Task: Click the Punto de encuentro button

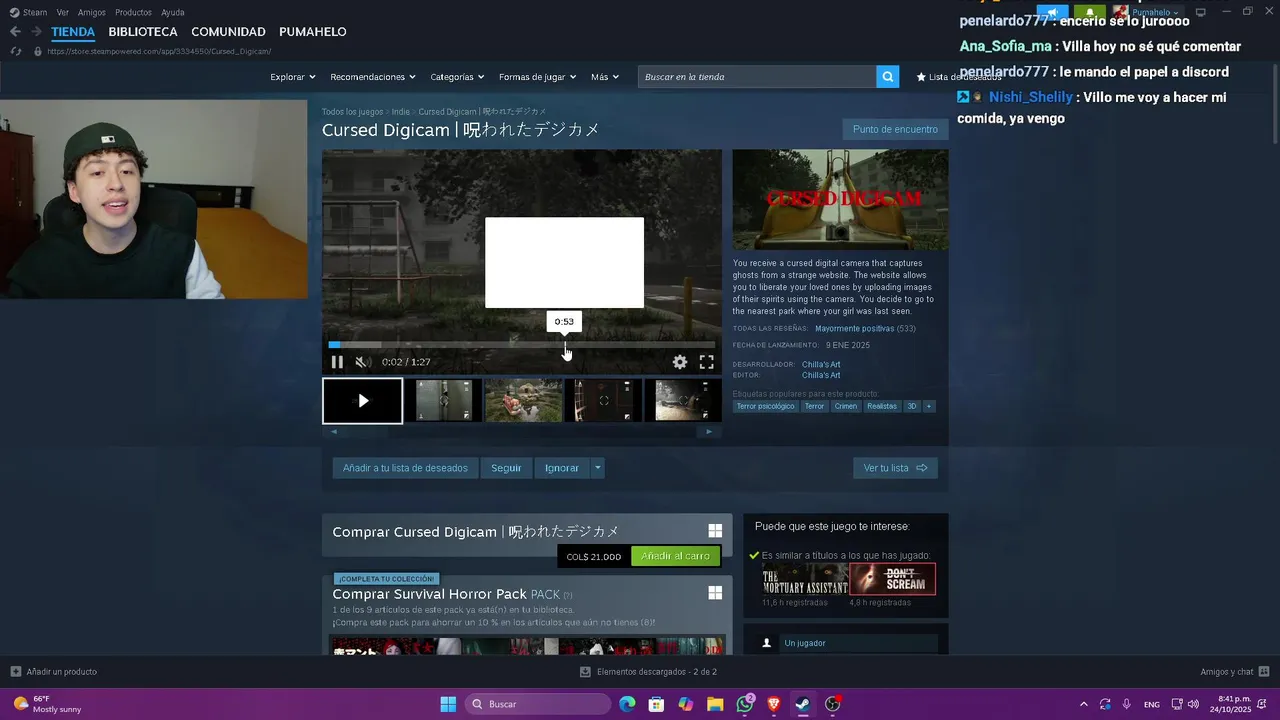Action: [895, 129]
